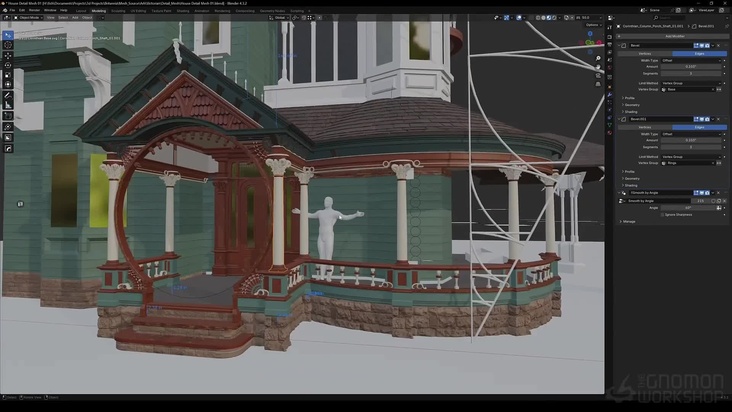The height and width of the screenshot is (412, 732).
Task: Switch to the Sculpting workspace tab
Action: (x=118, y=11)
